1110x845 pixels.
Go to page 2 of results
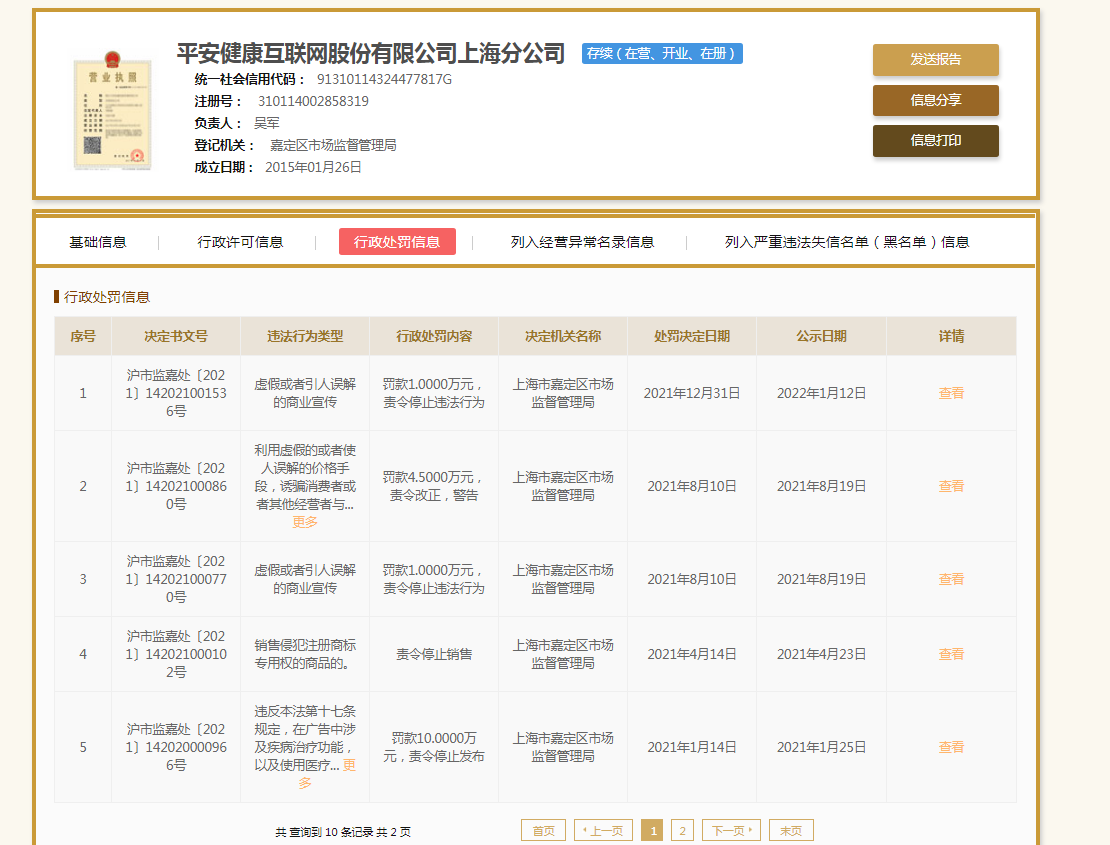coord(682,831)
